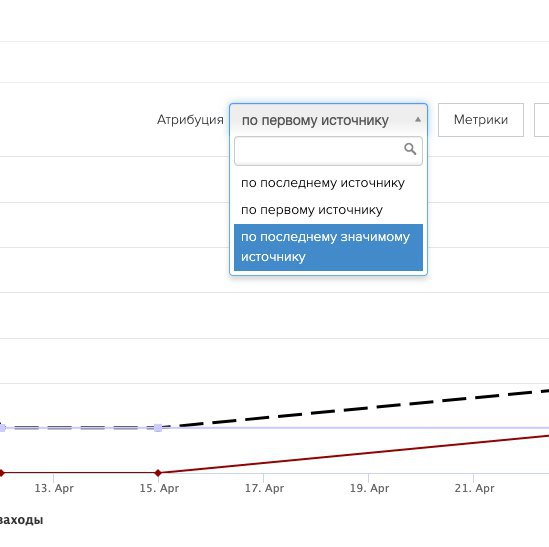Click the '17. Apr' axis label
549x547 pixels.
click(x=264, y=488)
